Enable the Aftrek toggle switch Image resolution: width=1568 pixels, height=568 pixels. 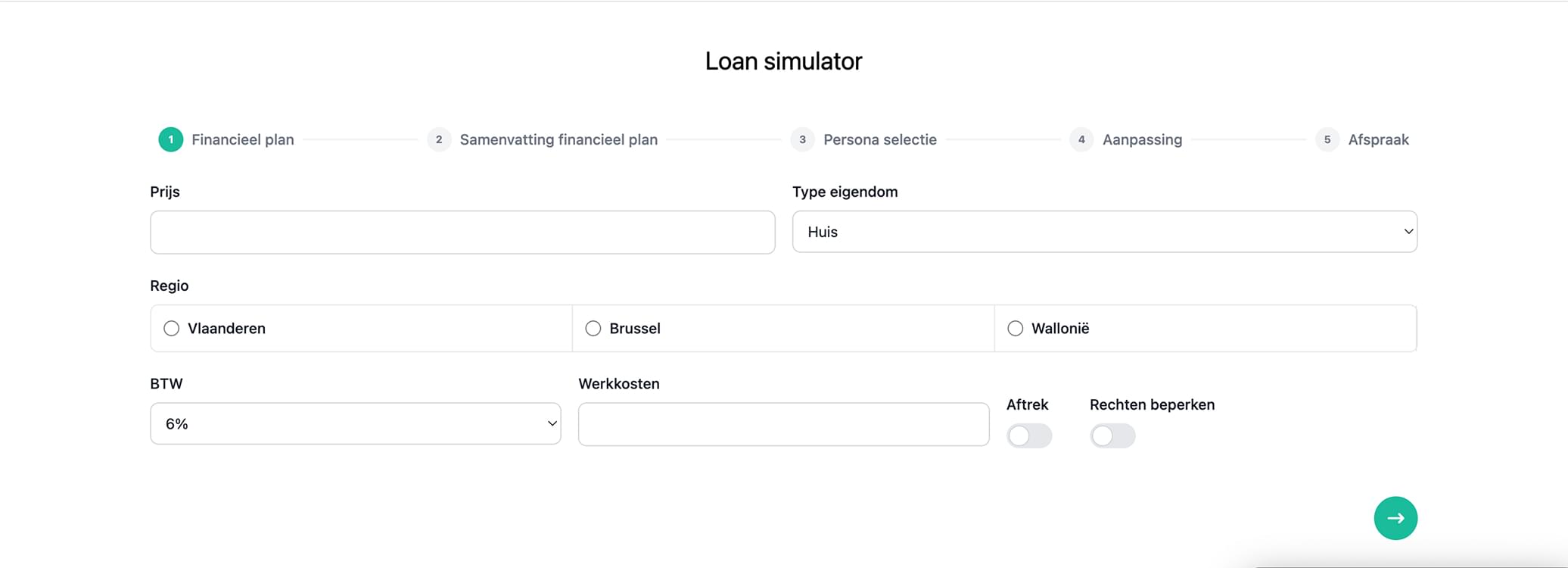[1028, 435]
